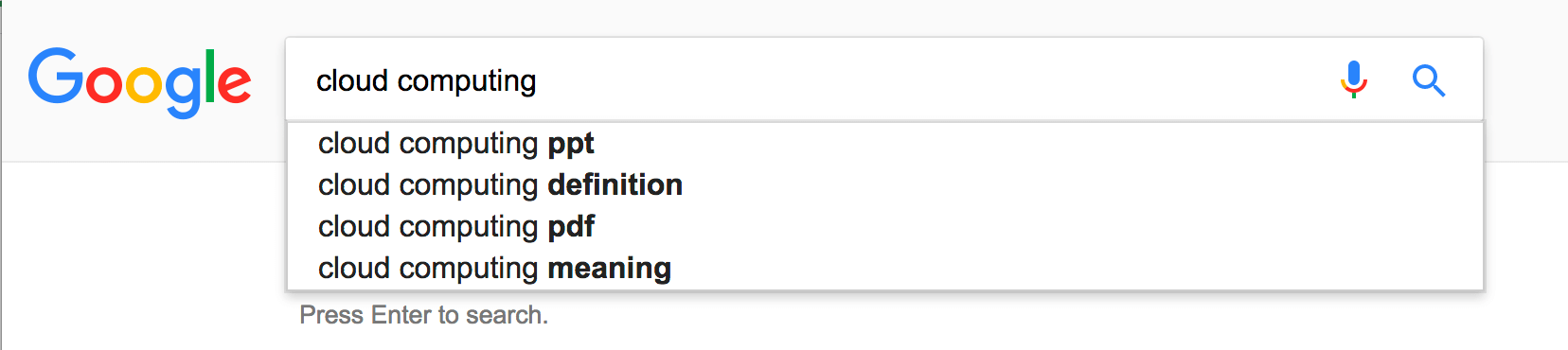Click the bold word pdf in suggestions
The width and height of the screenshot is (1568, 350).
[571, 227]
